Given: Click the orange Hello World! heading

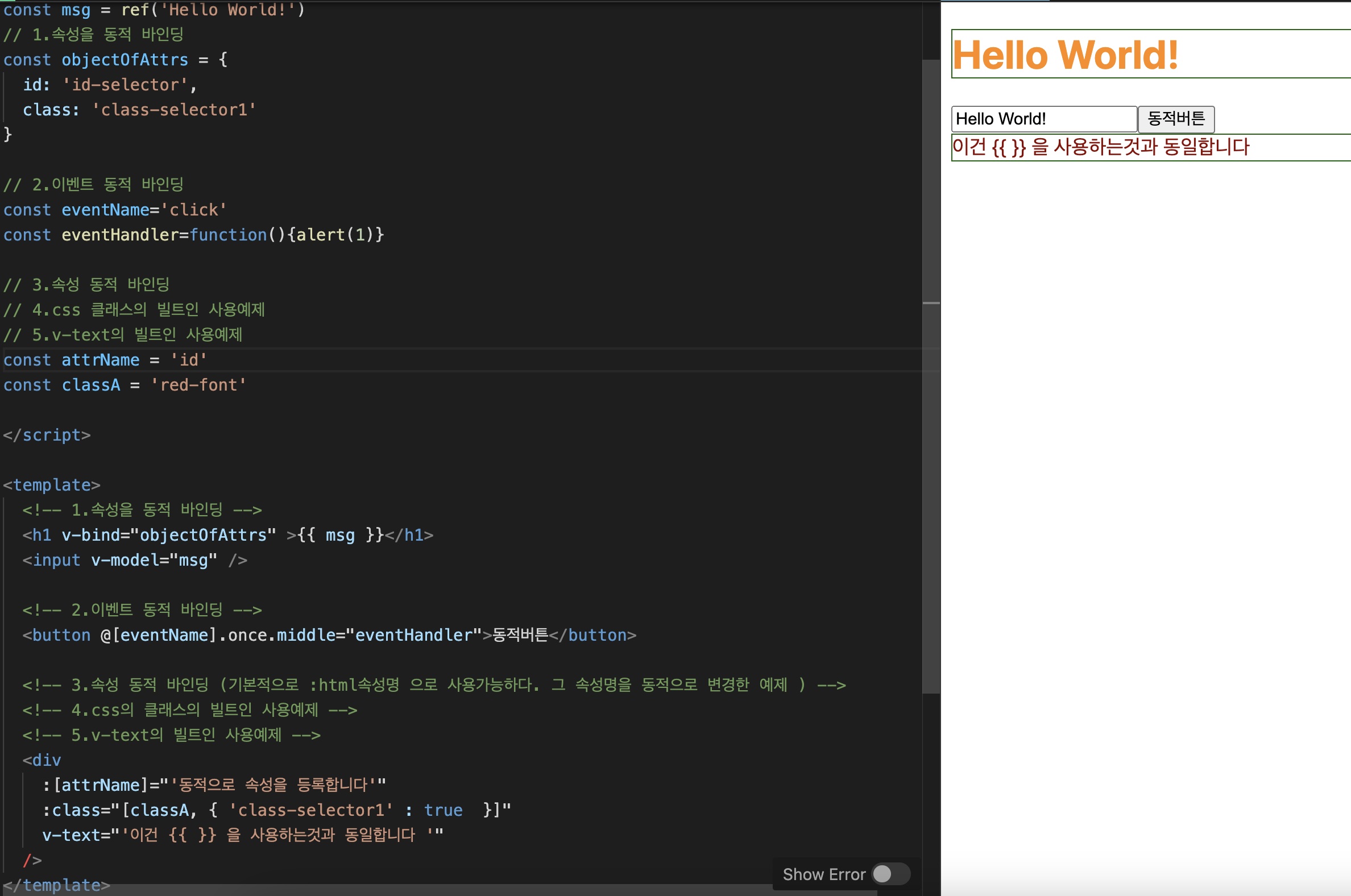Looking at the screenshot, I should (x=1065, y=55).
